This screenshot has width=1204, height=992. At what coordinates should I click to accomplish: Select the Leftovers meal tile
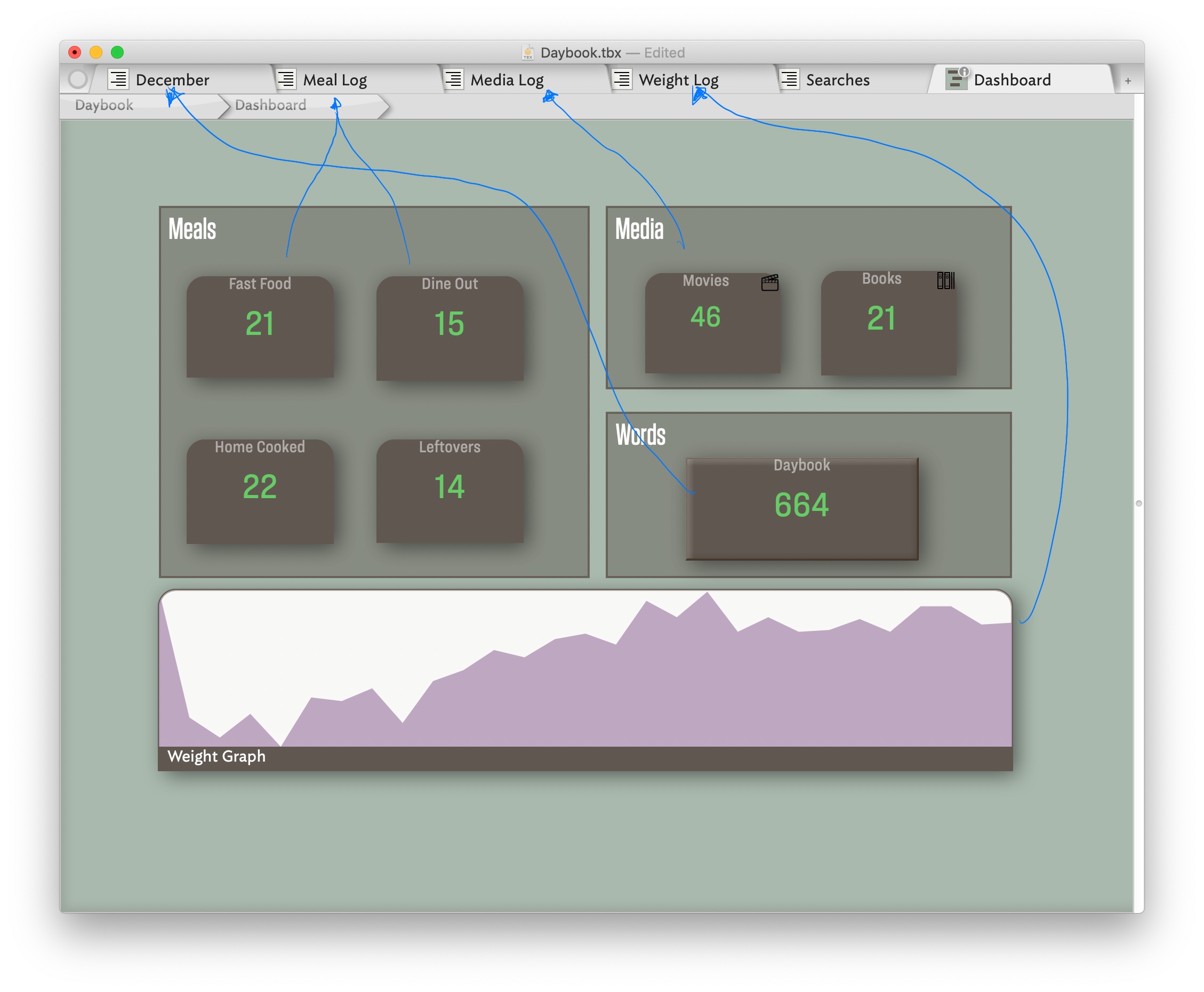(x=450, y=491)
